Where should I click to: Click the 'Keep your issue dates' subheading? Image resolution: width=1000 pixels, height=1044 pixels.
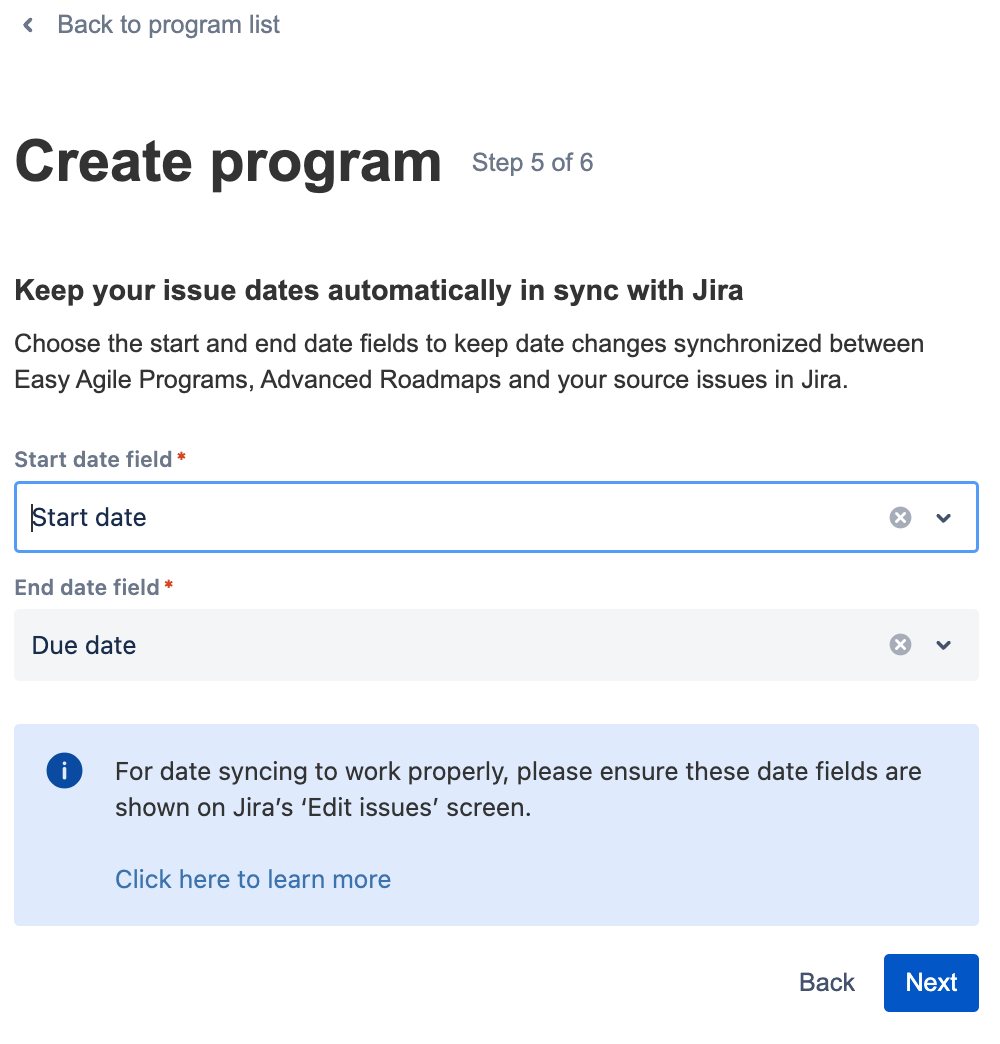[378, 292]
